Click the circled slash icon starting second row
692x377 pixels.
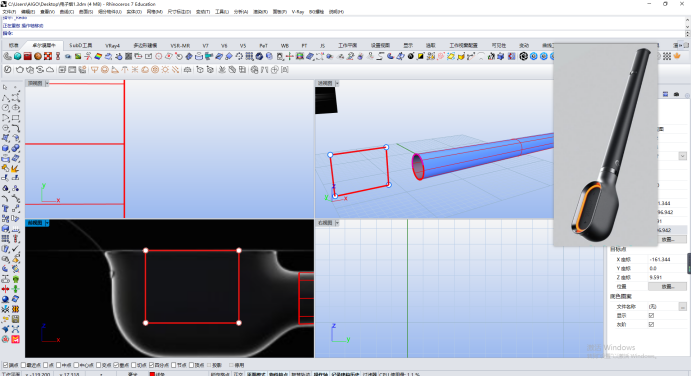pos(8,70)
